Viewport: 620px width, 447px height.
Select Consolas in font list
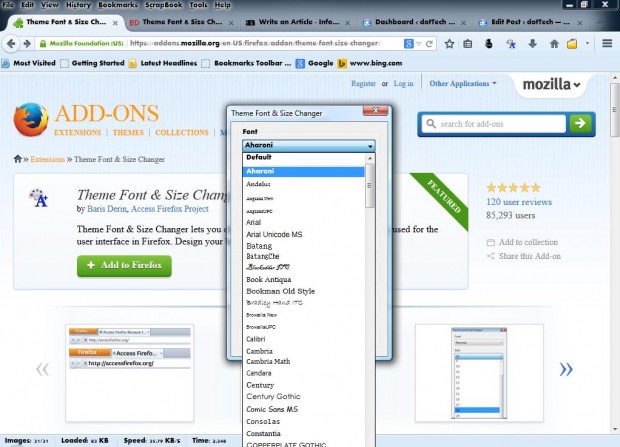[303, 421]
